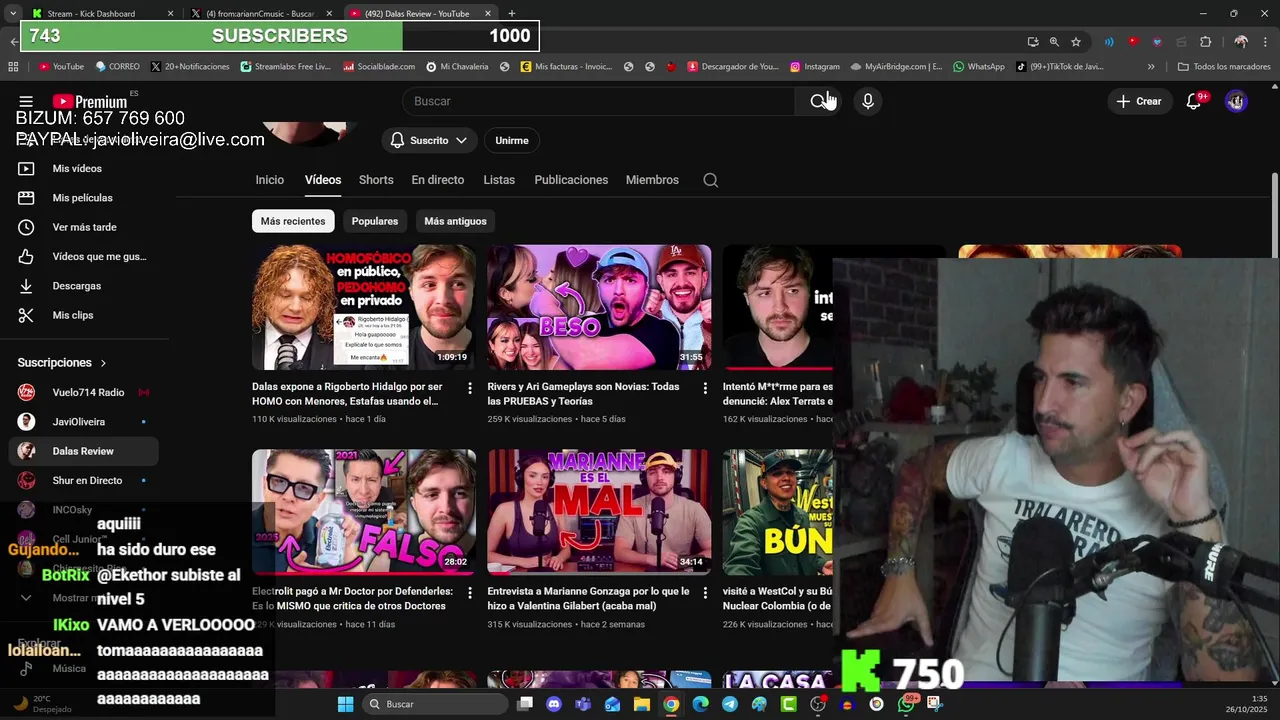Screen dimensions: 1280x720
Task: Open three-dot menu for Electrolit video
Action: [x=469, y=593]
